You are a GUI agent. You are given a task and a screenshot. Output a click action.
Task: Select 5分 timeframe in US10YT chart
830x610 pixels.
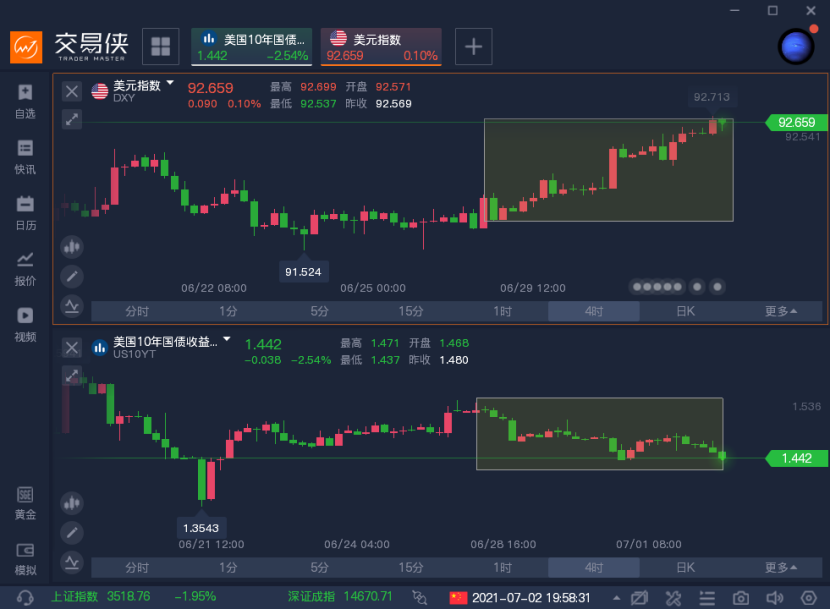(320, 568)
